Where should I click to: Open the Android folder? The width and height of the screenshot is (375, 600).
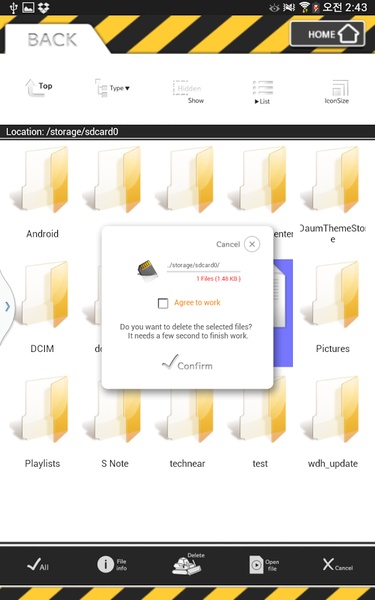[42, 192]
